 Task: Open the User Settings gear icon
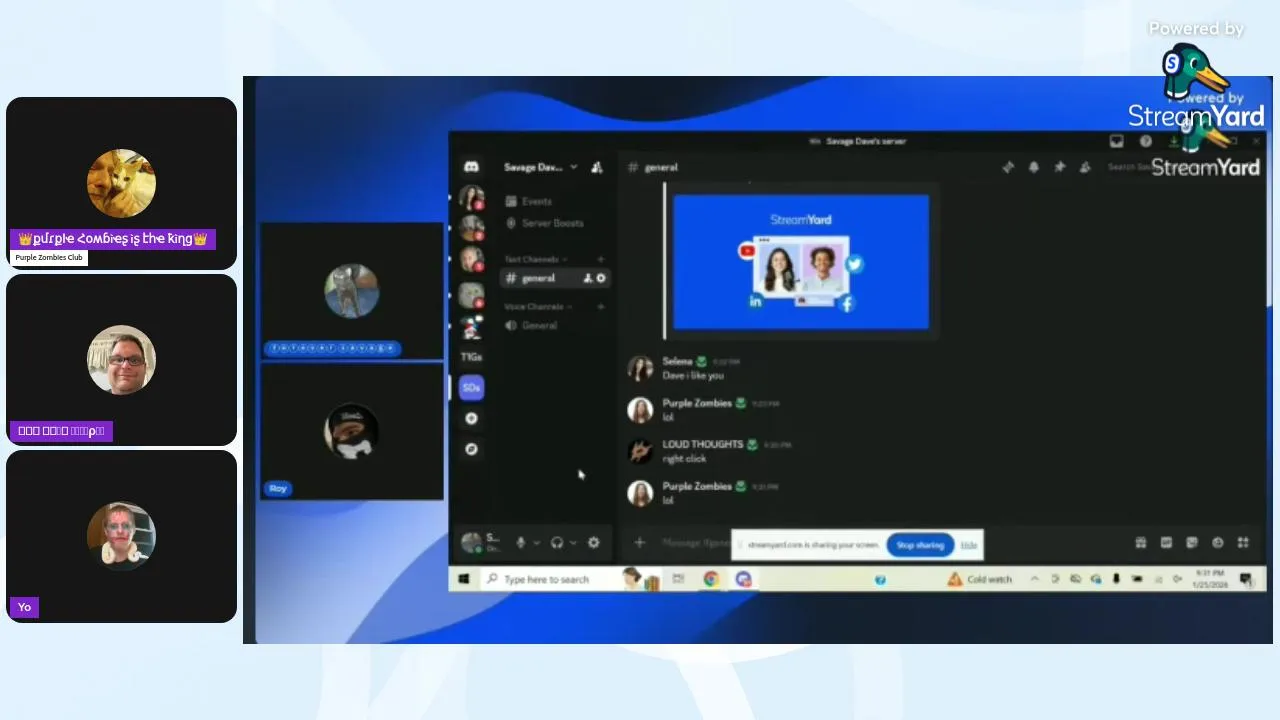coord(594,542)
